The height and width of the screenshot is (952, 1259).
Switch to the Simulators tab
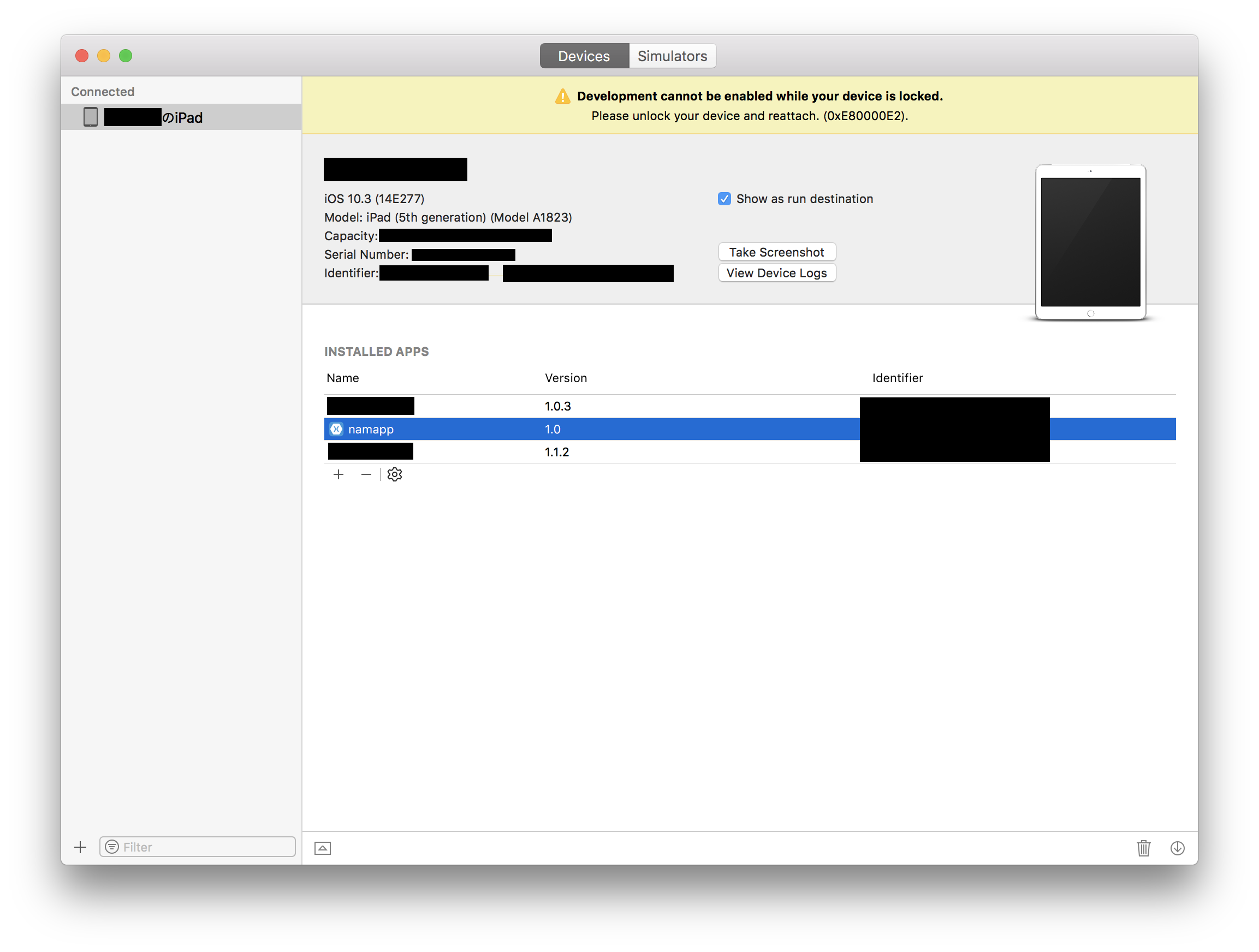pos(672,55)
